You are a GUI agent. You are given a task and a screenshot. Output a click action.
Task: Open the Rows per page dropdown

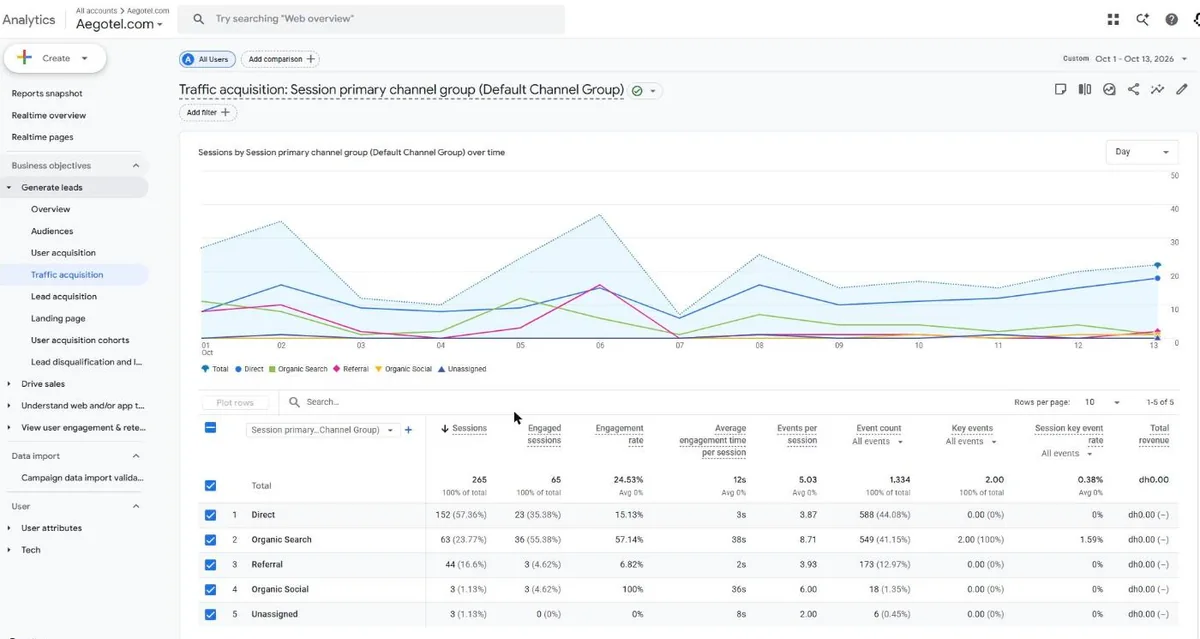[x=1103, y=402]
